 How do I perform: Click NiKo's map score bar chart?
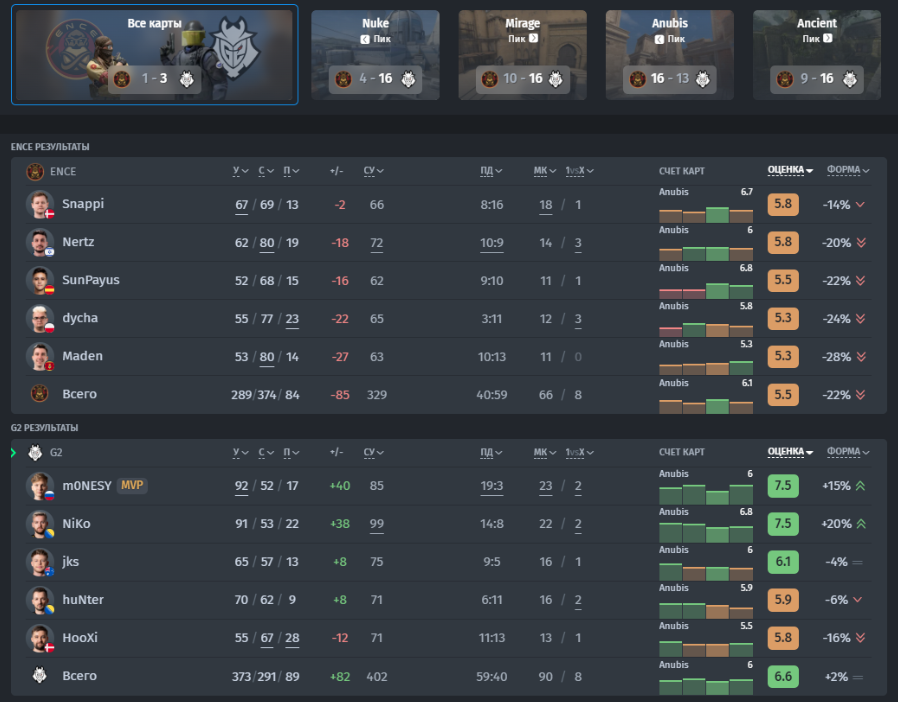[706, 533]
